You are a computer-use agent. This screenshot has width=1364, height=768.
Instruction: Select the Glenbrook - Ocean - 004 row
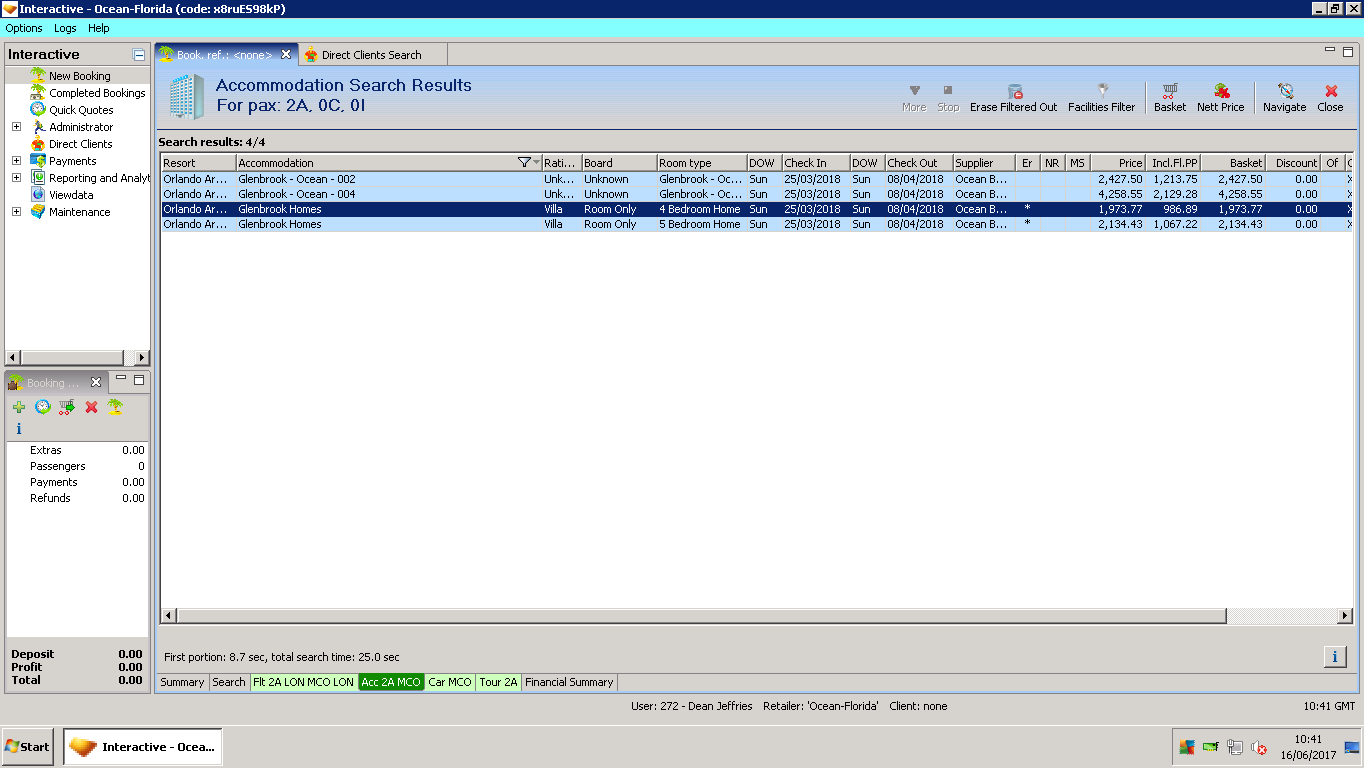pos(756,194)
